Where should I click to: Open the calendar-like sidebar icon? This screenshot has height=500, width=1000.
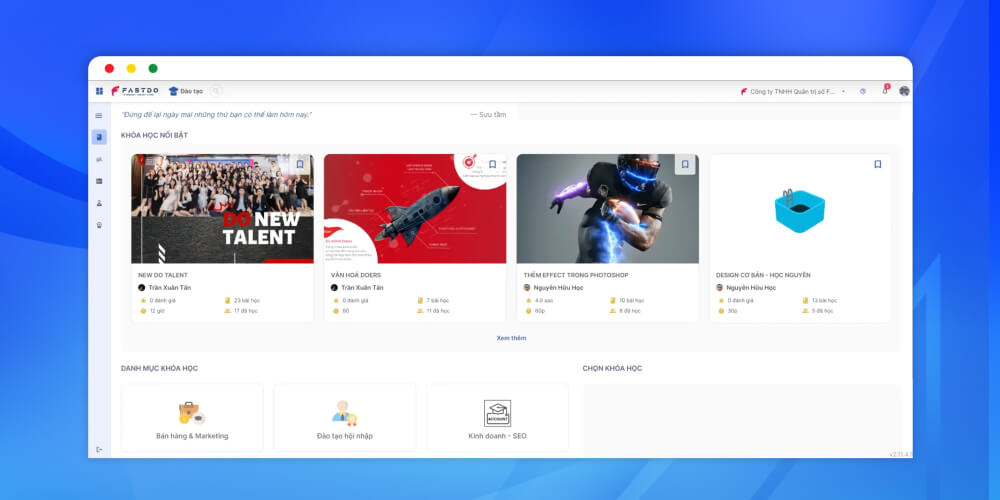(x=99, y=181)
